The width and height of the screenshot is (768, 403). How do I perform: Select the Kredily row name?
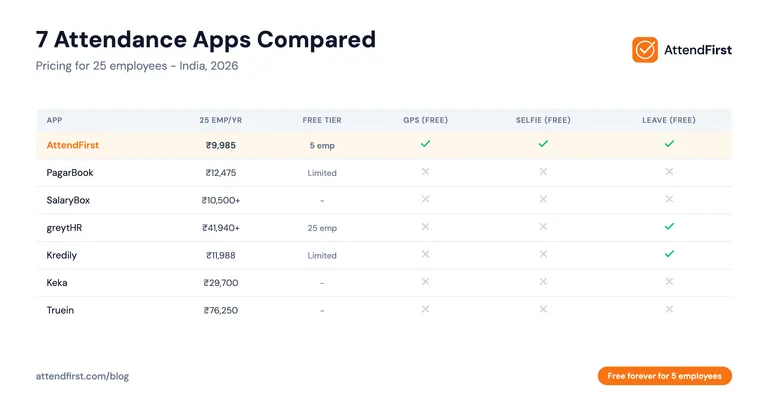[62, 255]
